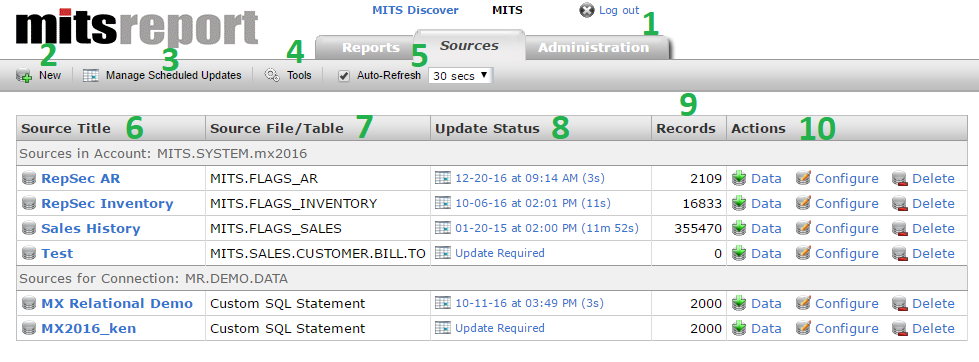The image size is (979, 362).
Task: Click the 355470 records value
Action: [698, 228]
